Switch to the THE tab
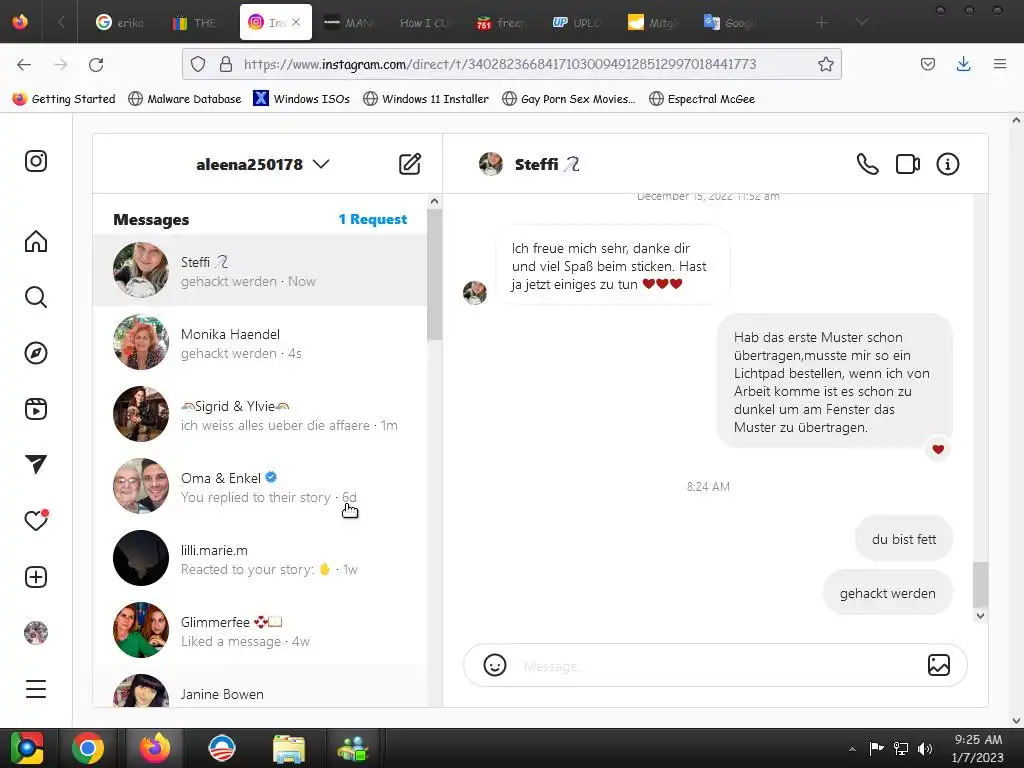The width and height of the screenshot is (1024, 768). tap(195, 22)
